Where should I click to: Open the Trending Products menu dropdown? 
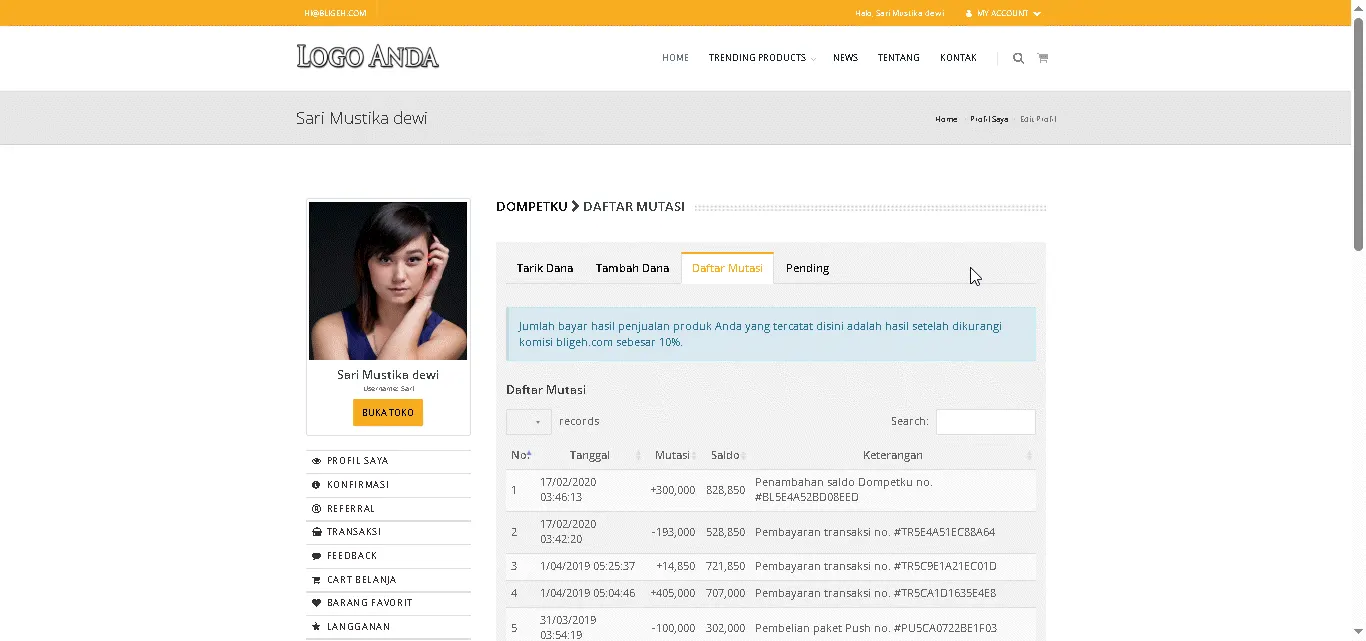coord(761,58)
